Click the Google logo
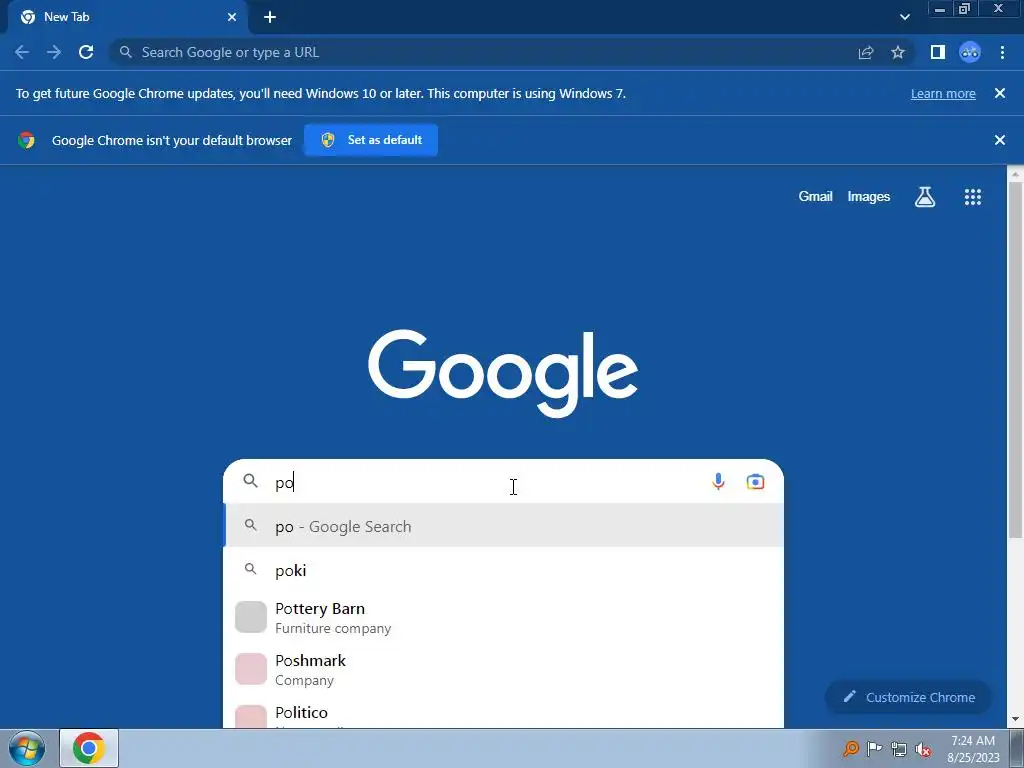 pos(503,372)
